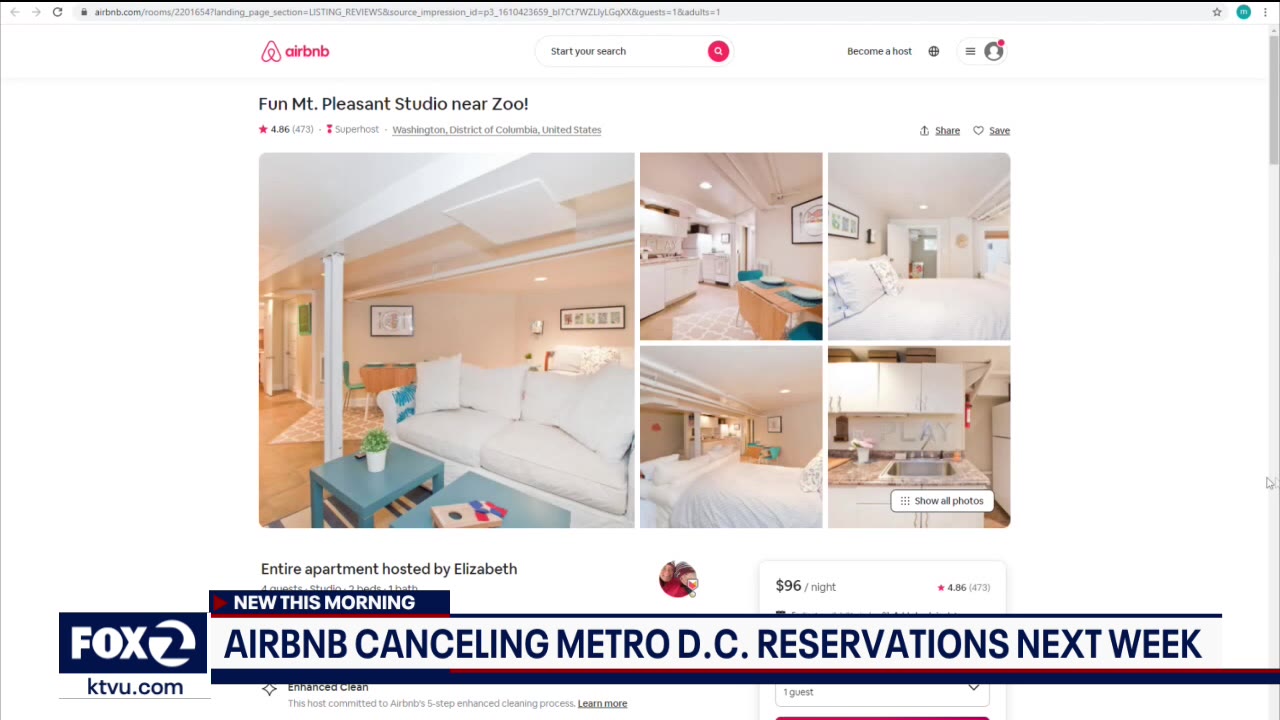The height and width of the screenshot is (720, 1280).
Task: Open the top-right bedroom photo
Action: pyautogui.click(x=919, y=246)
